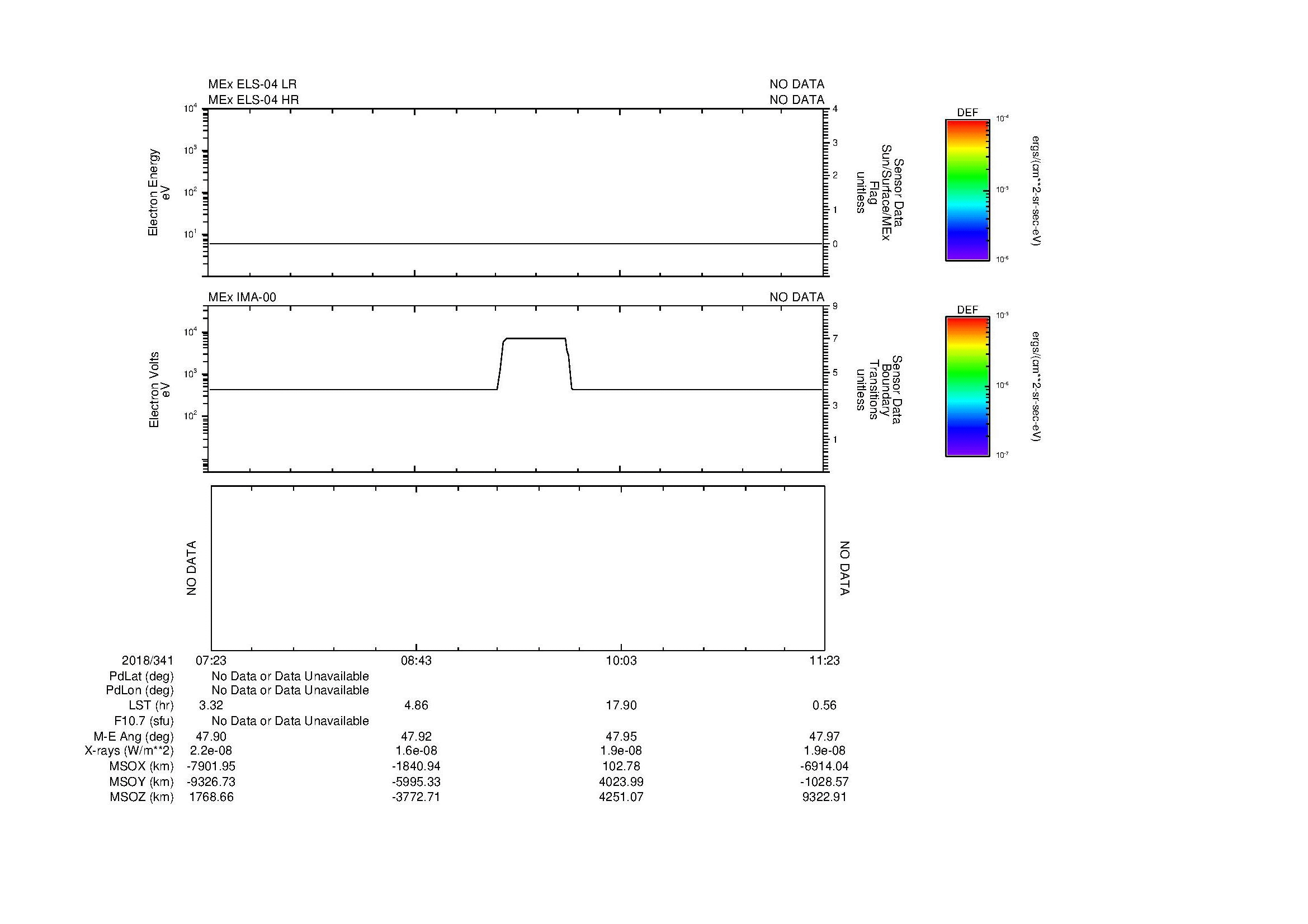The height and width of the screenshot is (924, 1308).
Task: Click the MEx IMA-00 panel title
Action: [x=242, y=297]
